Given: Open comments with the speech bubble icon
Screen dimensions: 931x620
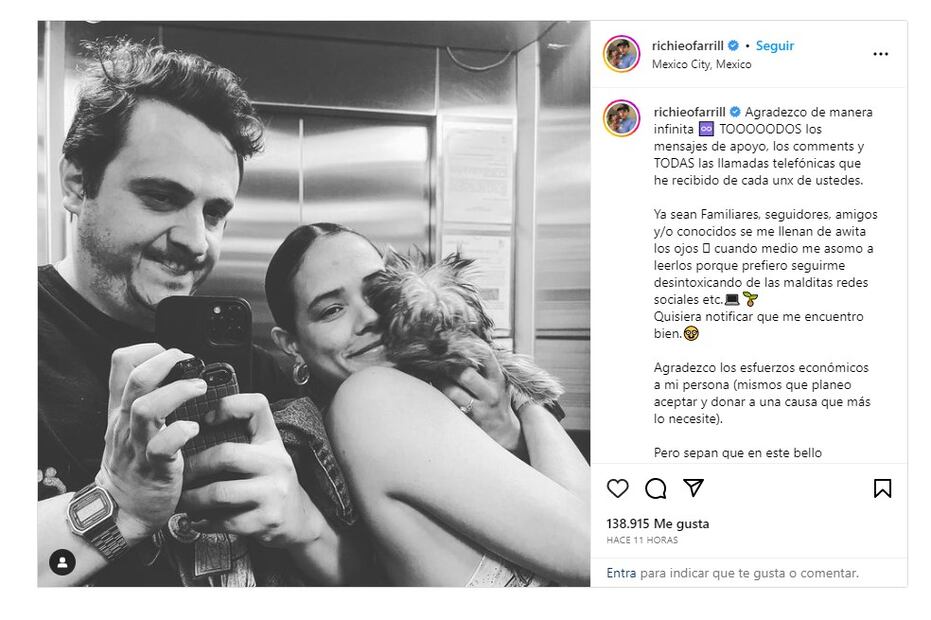Looking at the screenshot, I should [656, 488].
